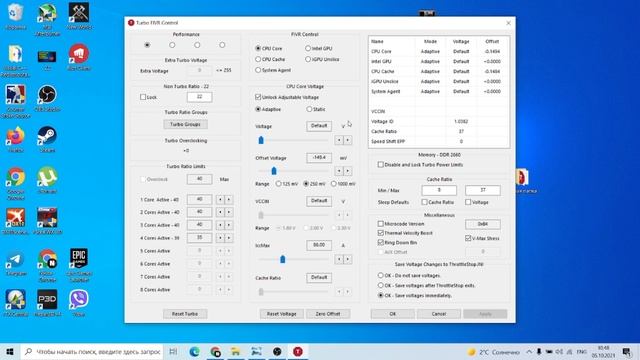The image size is (640, 360).
Task: Select the System Agent radio button
Action: pos(258,70)
